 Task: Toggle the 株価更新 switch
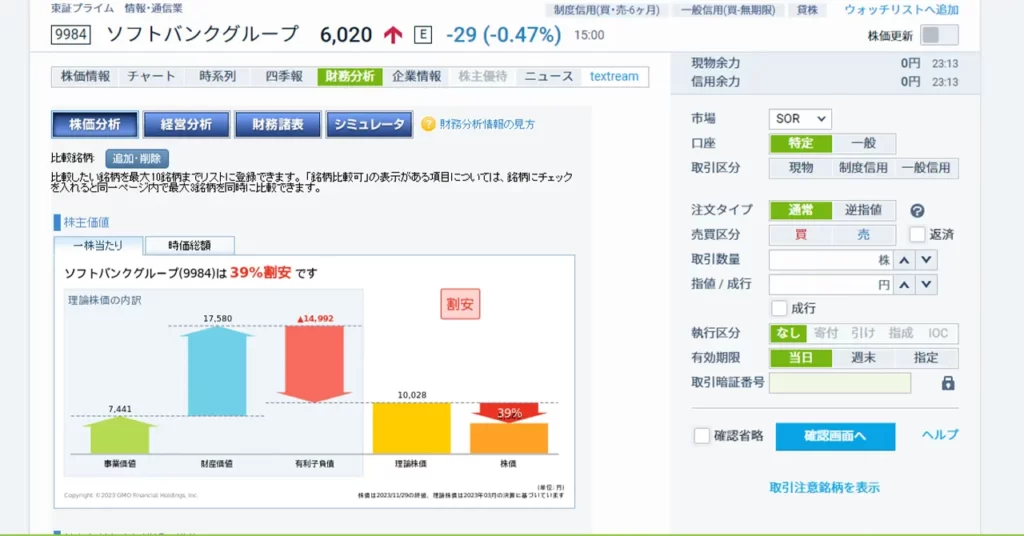tap(939, 35)
